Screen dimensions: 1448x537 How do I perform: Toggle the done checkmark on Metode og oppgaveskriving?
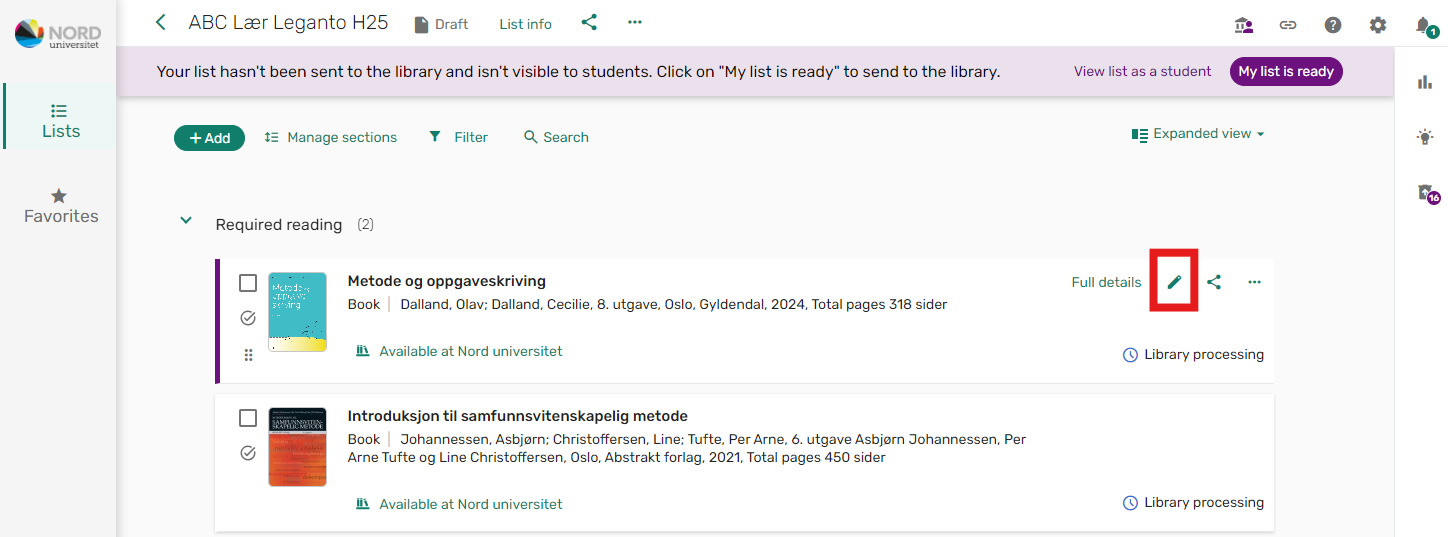coord(248,318)
